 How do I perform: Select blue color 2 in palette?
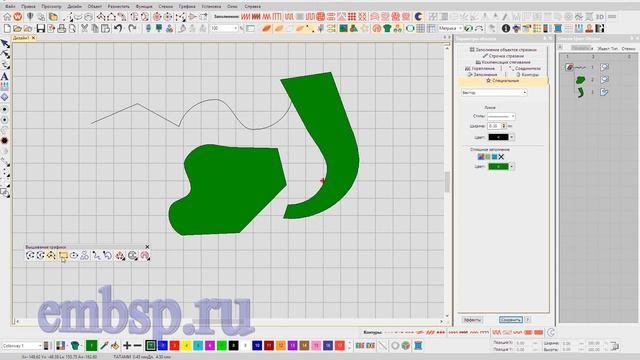pyautogui.click(x=162, y=346)
